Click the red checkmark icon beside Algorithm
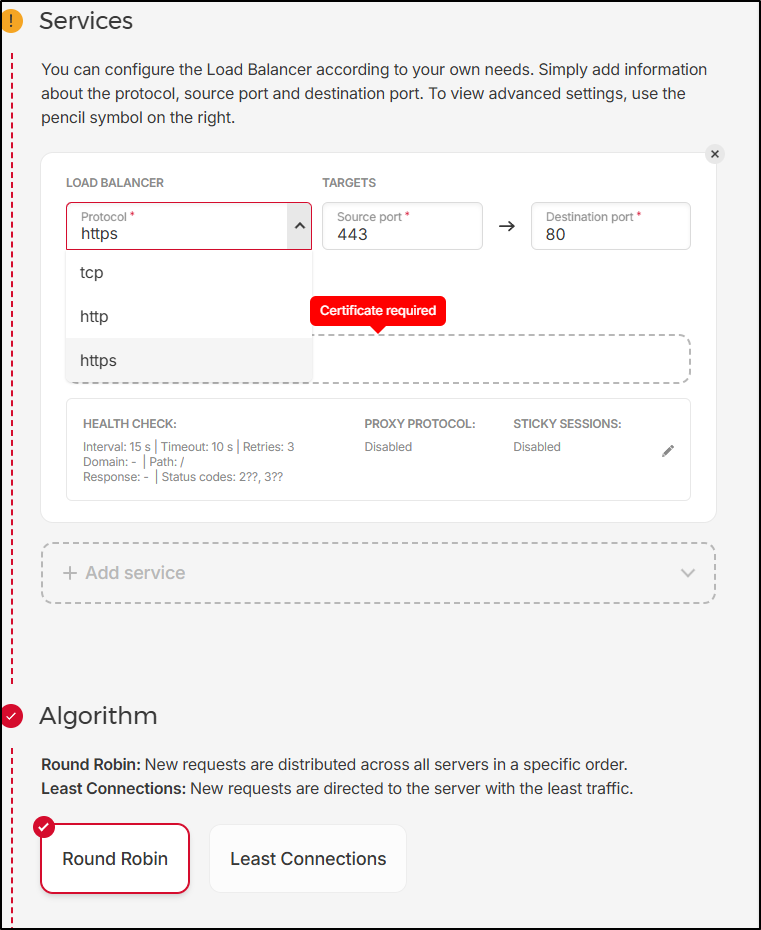This screenshot has height=930, width=761. [11, 716]
